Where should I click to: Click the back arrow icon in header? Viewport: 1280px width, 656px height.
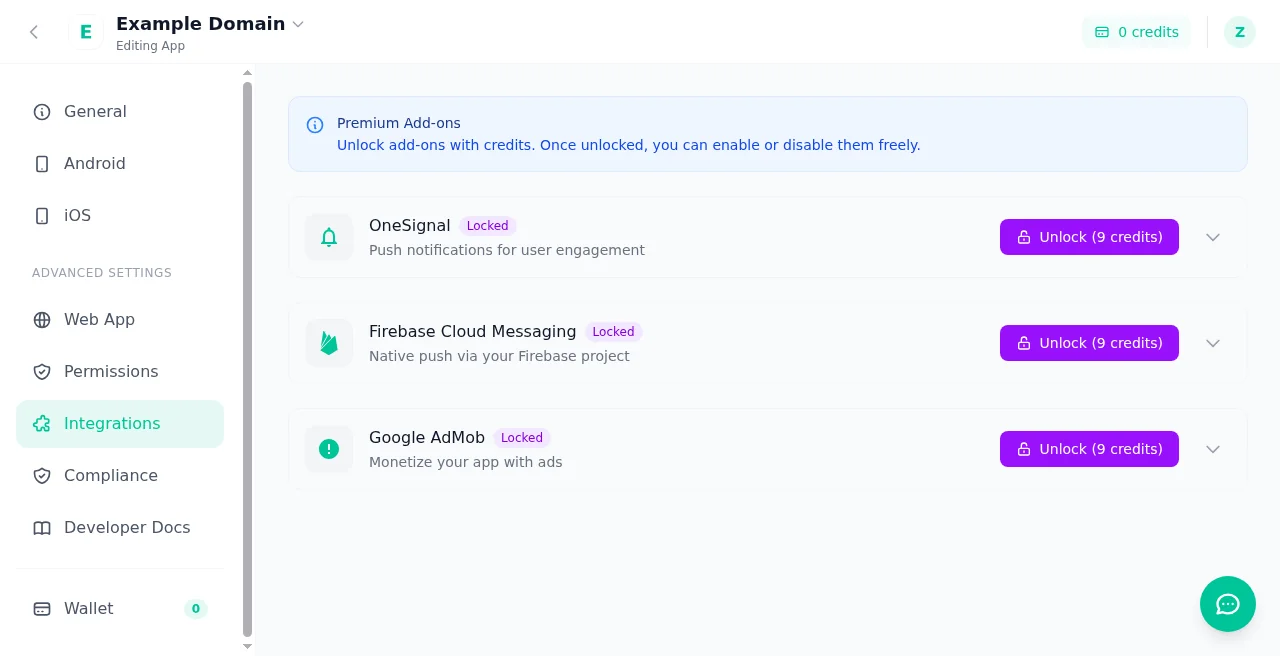click(34, 32)
